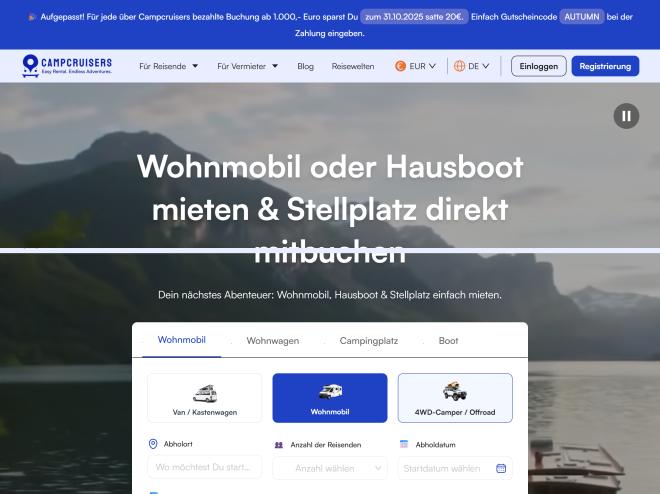Image resolution: width=660 pixels, height=494 pixels.
Task: Select 4WD-Camper / Offroad vehicle type
Action: click(x=455, y=398)
